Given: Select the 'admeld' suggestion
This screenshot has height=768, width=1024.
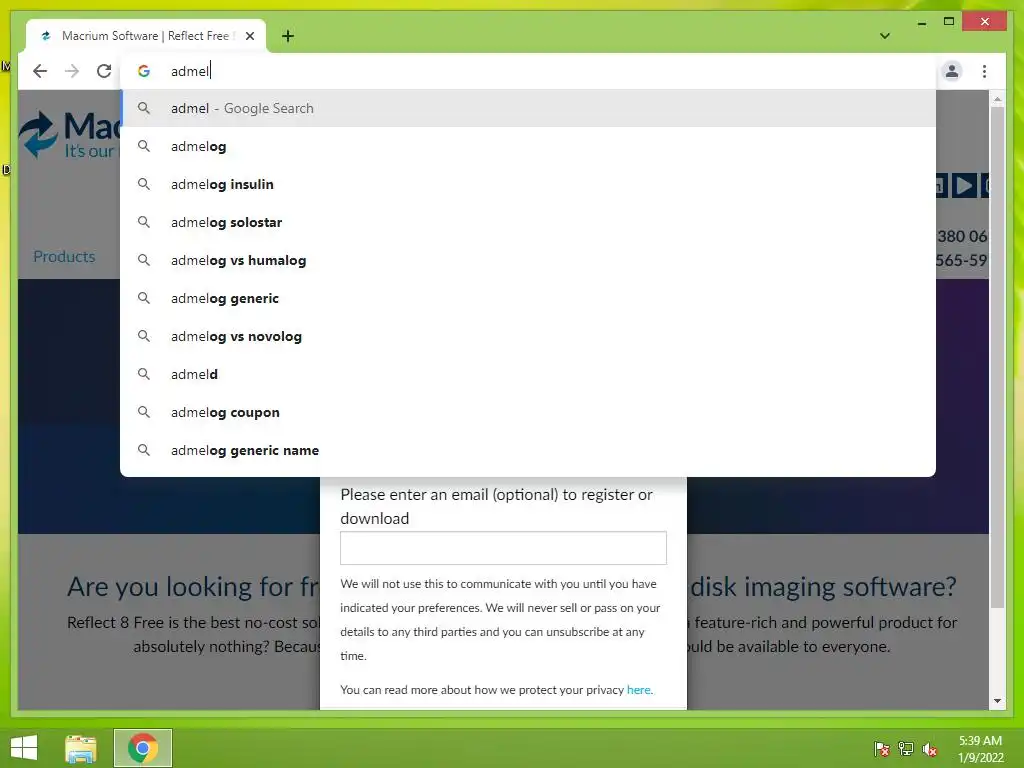Looking at the screenshot, I should point(528,374).
